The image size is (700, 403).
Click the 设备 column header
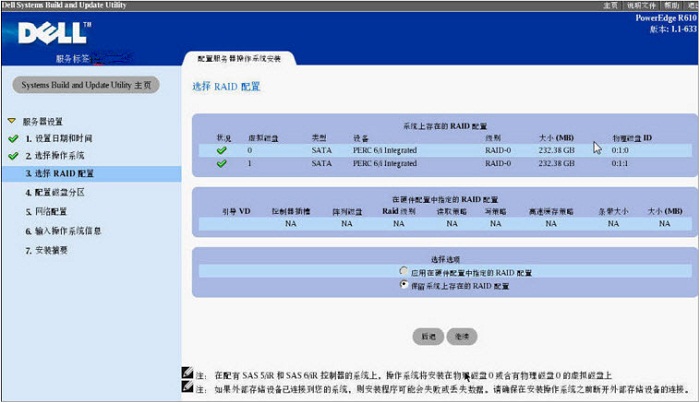point(361,138)
